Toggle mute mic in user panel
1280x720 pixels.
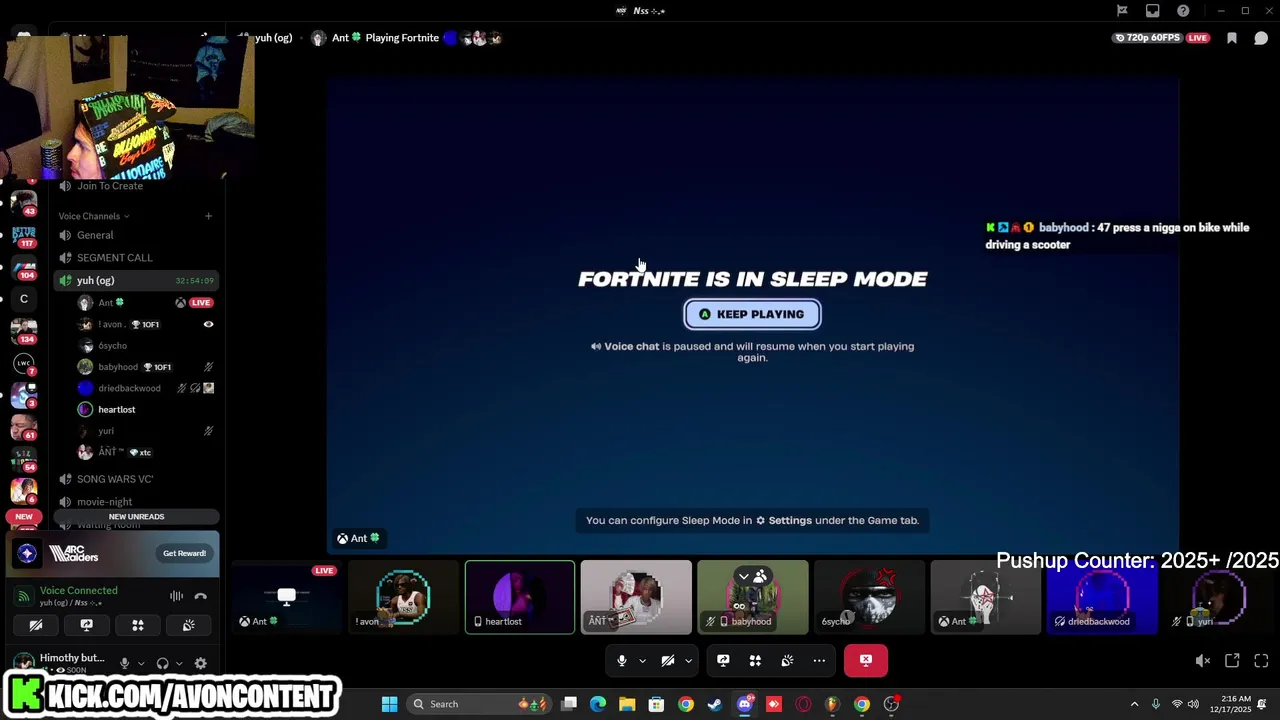click(124, 663)
